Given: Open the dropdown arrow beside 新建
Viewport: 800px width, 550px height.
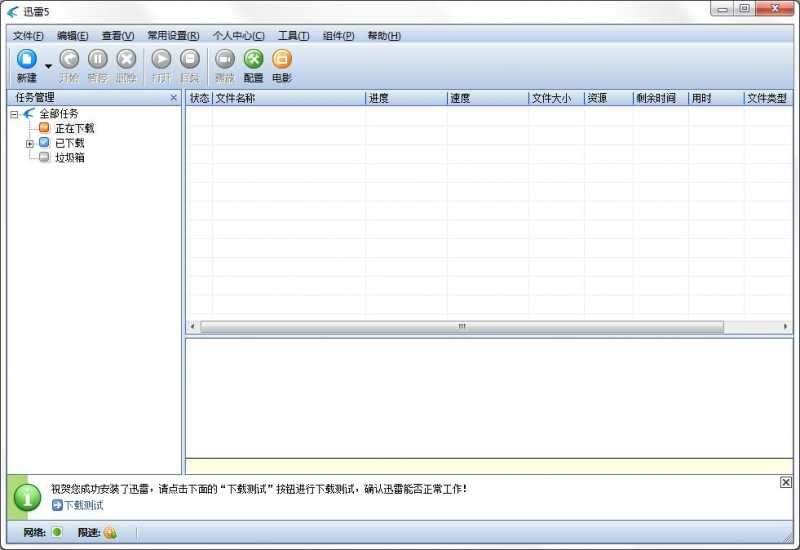Looking at the screenshot, I should click(48, 67).
